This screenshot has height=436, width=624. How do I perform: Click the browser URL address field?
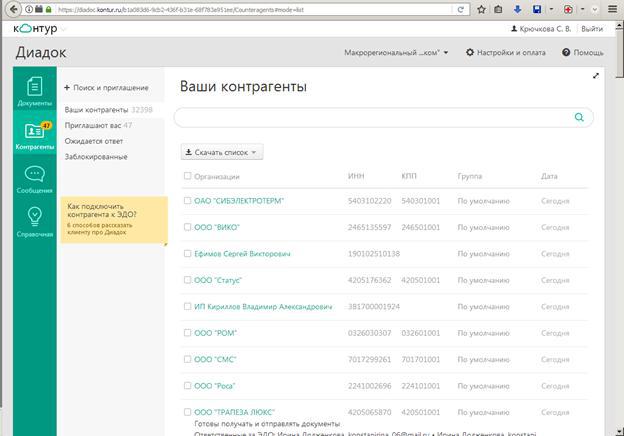pyautogui.click(x=254, y=9)
